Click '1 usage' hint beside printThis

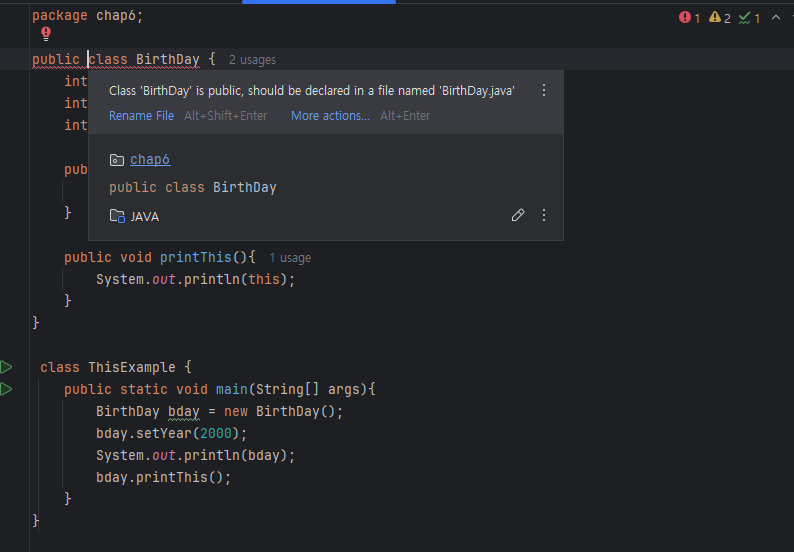[290, 258]
